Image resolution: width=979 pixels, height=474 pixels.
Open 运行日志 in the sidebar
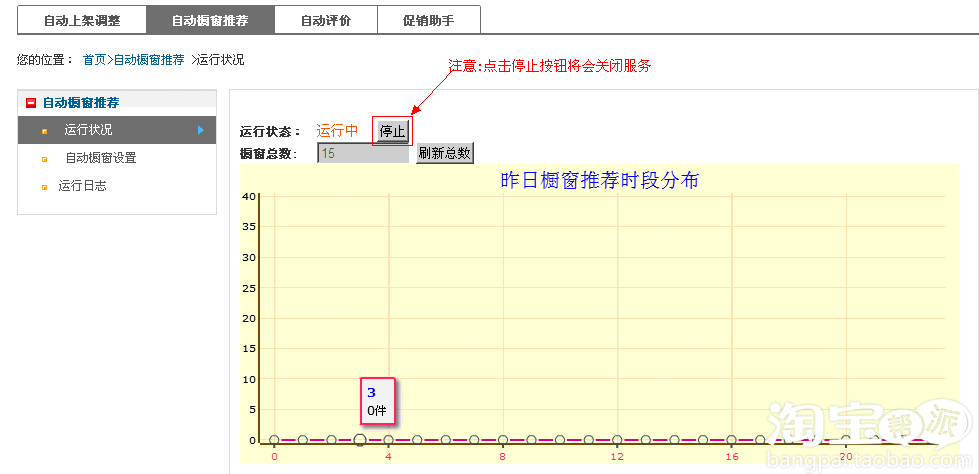(x=82, y=185)
